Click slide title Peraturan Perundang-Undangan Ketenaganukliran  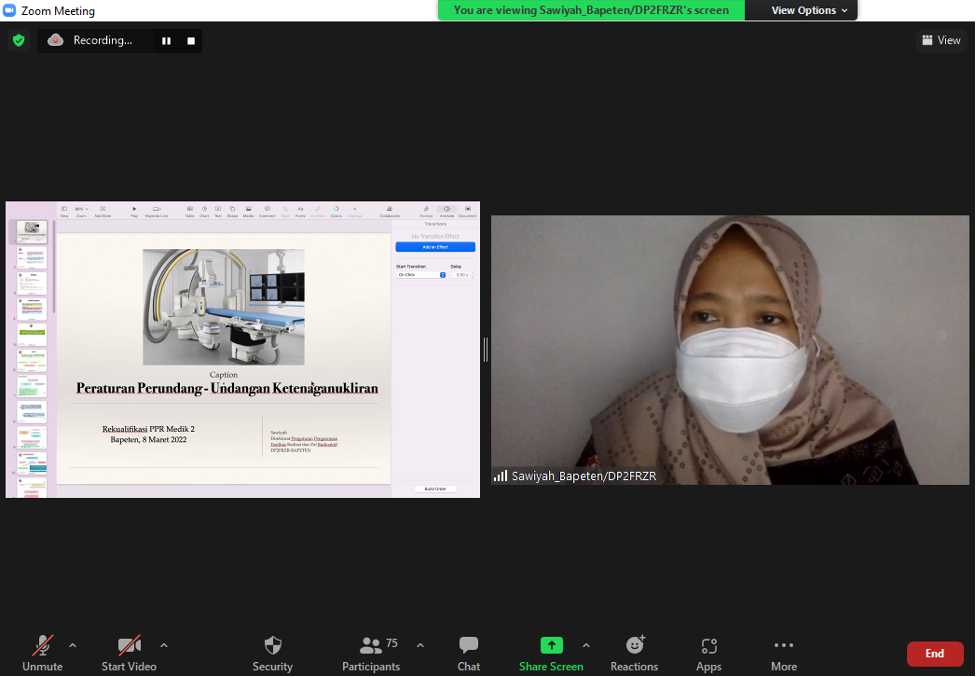point(227,388)
